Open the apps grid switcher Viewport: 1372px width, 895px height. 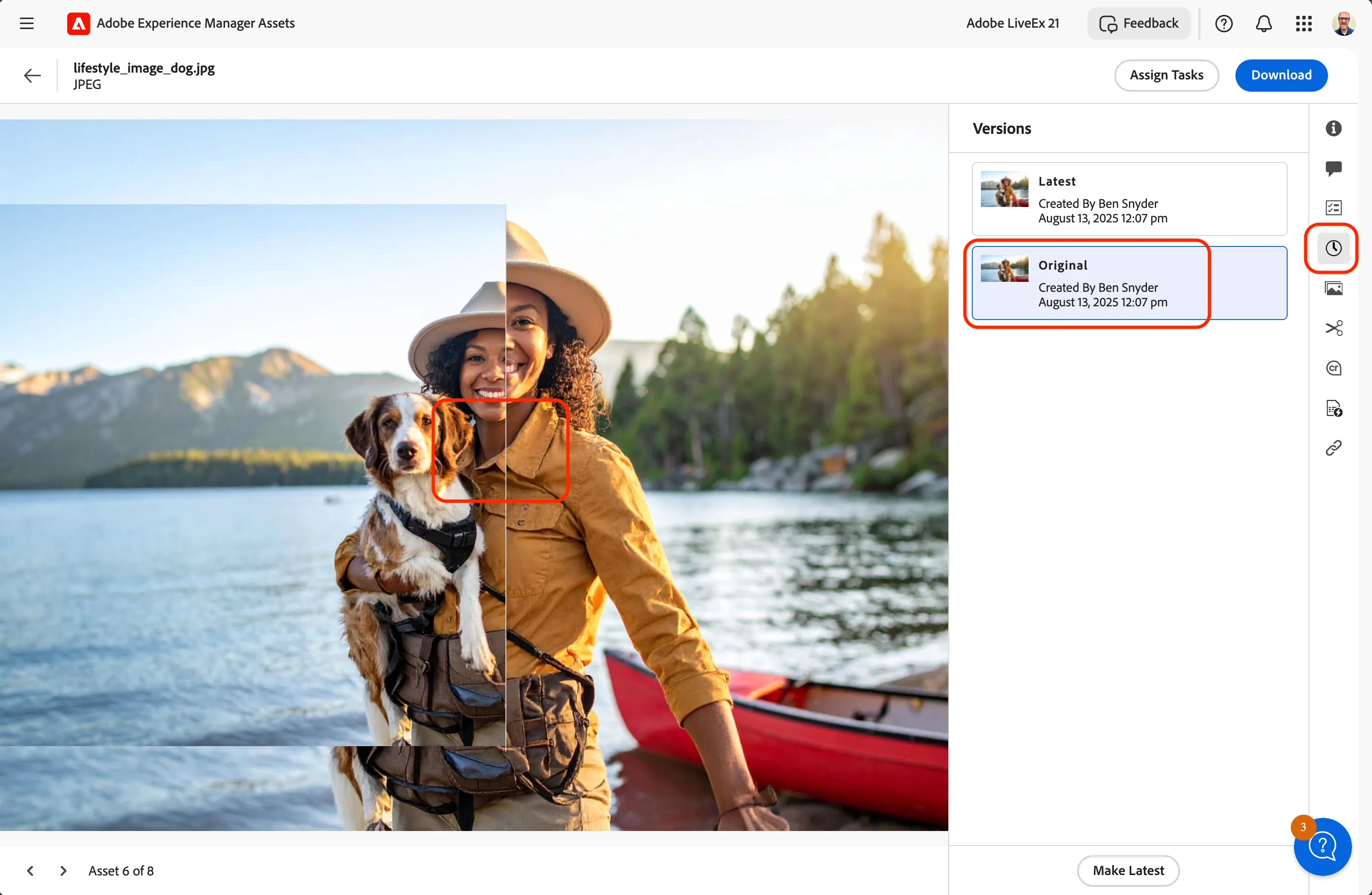[1303, 23]
